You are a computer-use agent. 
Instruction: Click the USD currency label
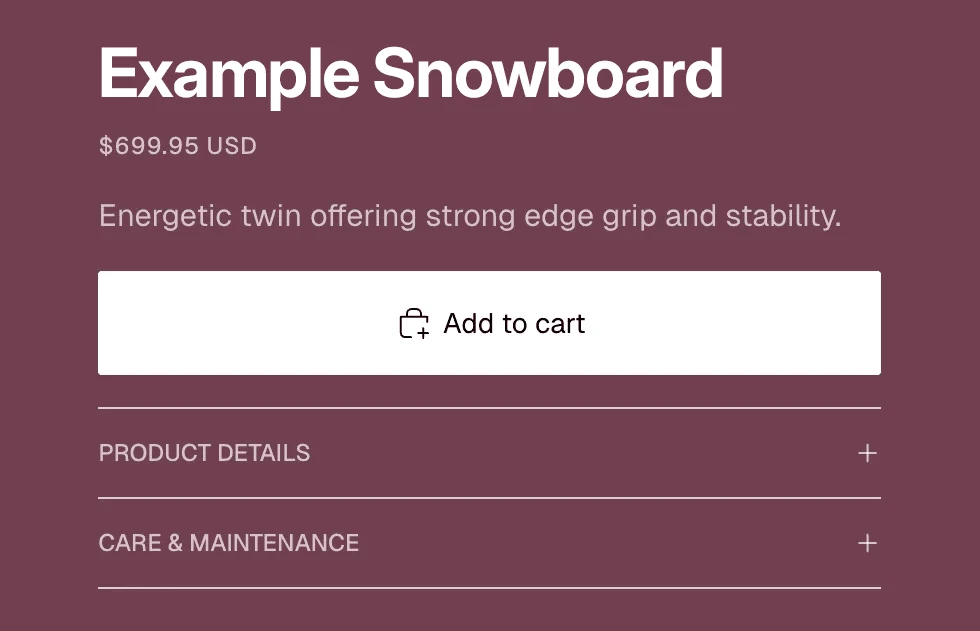(232, 146)
